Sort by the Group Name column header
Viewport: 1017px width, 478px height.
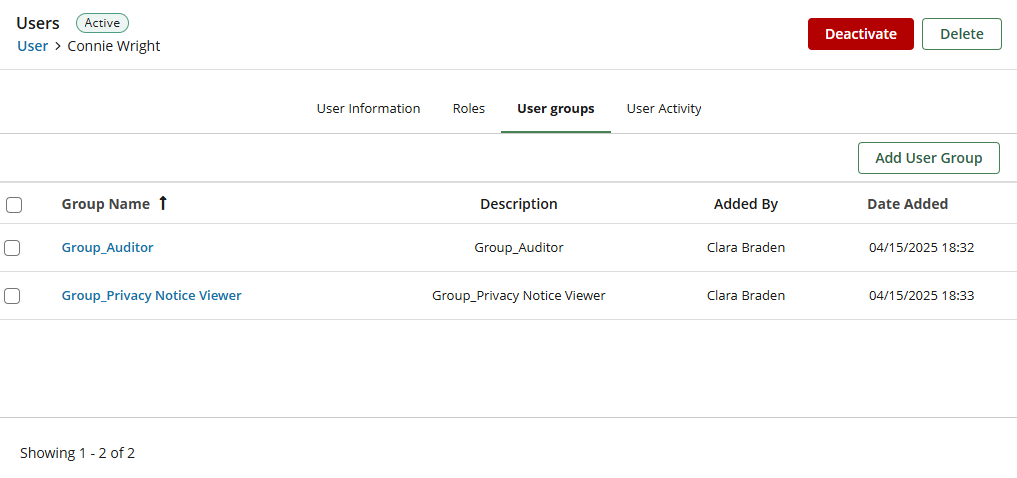tap(106, 204)
